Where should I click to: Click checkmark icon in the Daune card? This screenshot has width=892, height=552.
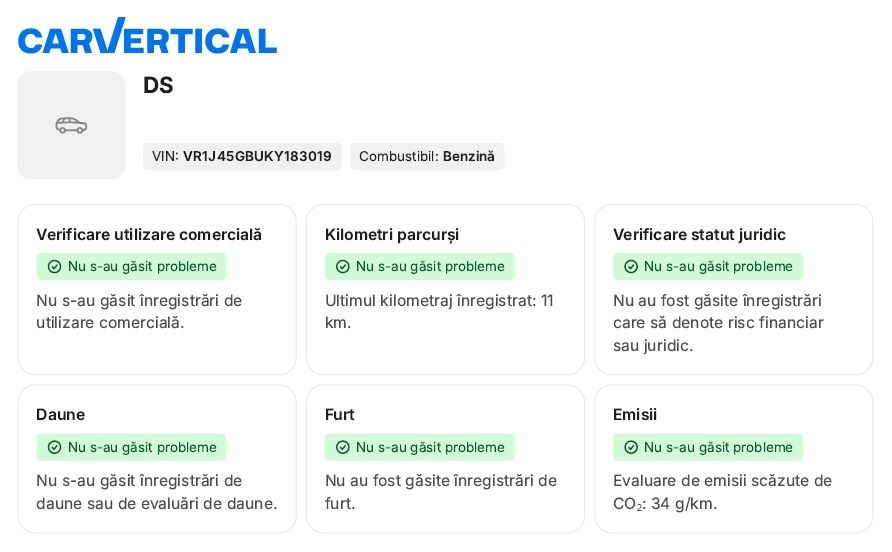click(54, 447)
